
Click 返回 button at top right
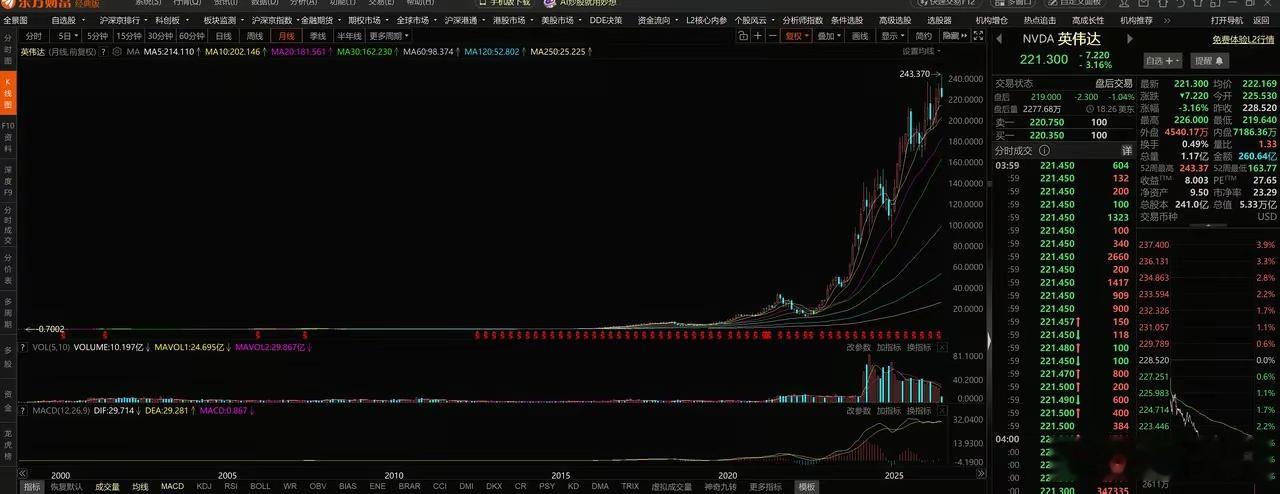[x=1261, y=20]
